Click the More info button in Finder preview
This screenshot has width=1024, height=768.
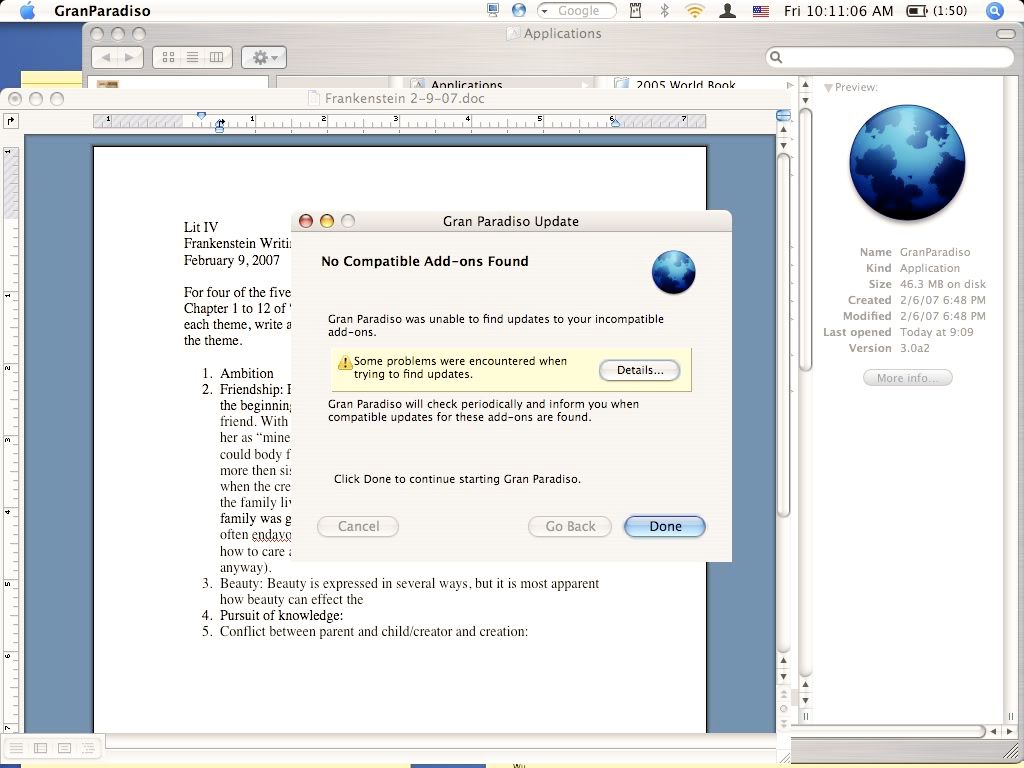[907, 378]
